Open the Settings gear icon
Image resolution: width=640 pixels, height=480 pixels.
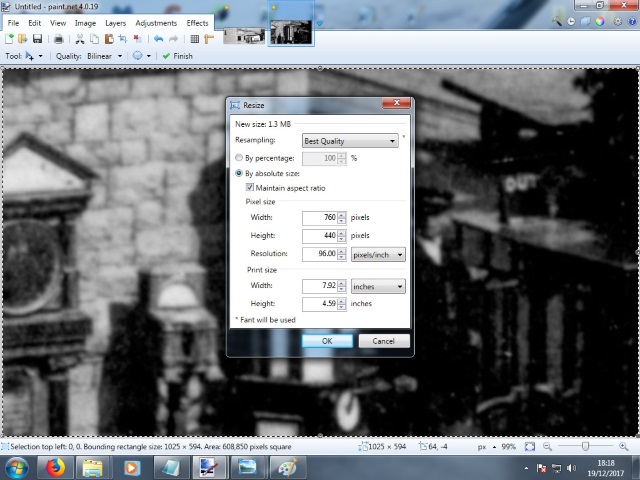618,21
